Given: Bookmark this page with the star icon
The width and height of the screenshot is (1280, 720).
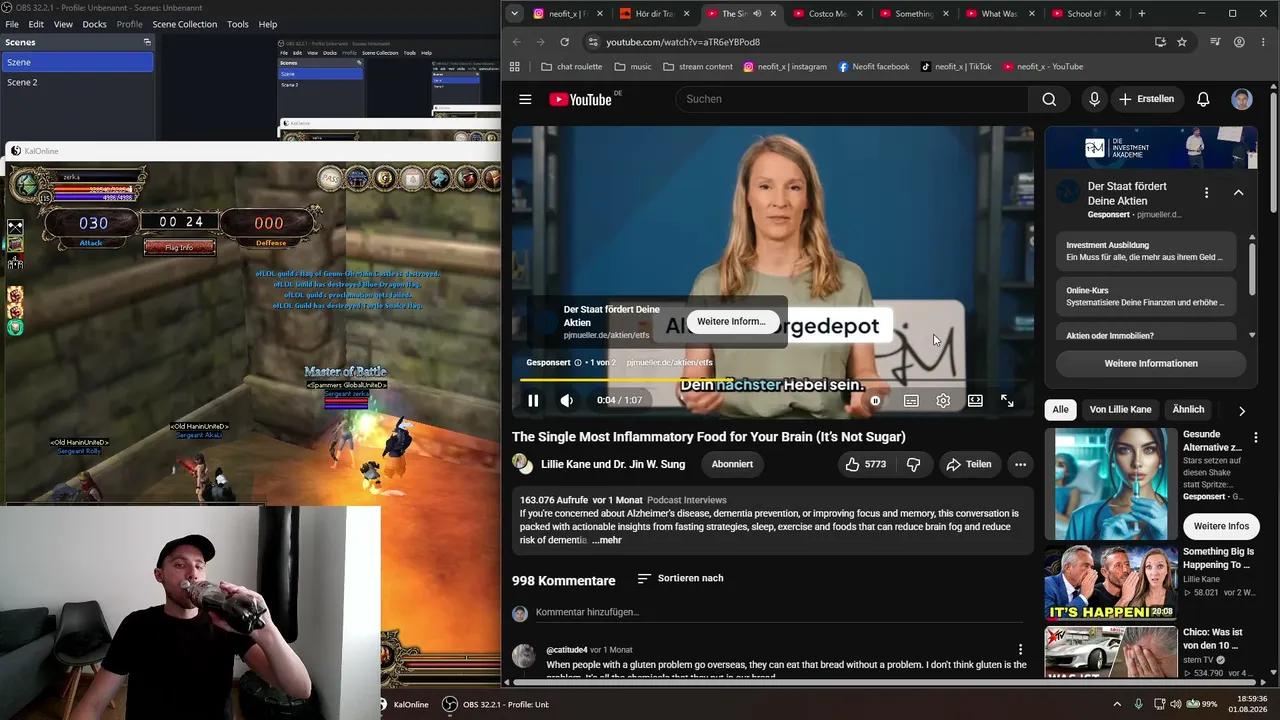Looking at the screenshot, I should (x=1182, y=42).
